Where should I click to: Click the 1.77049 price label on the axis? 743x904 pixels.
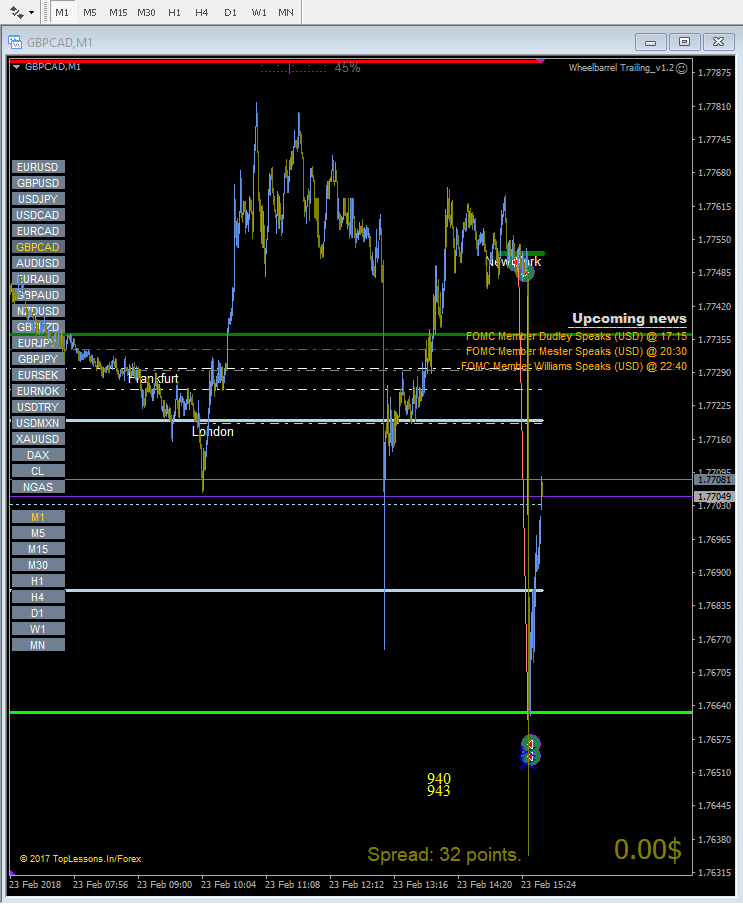[x=714, y=496]
